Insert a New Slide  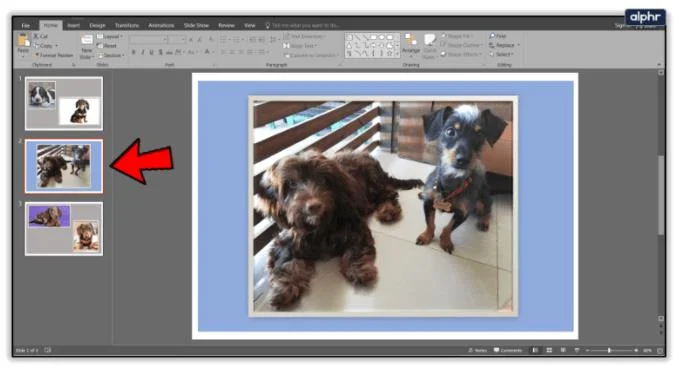click(x=87, y=46)
